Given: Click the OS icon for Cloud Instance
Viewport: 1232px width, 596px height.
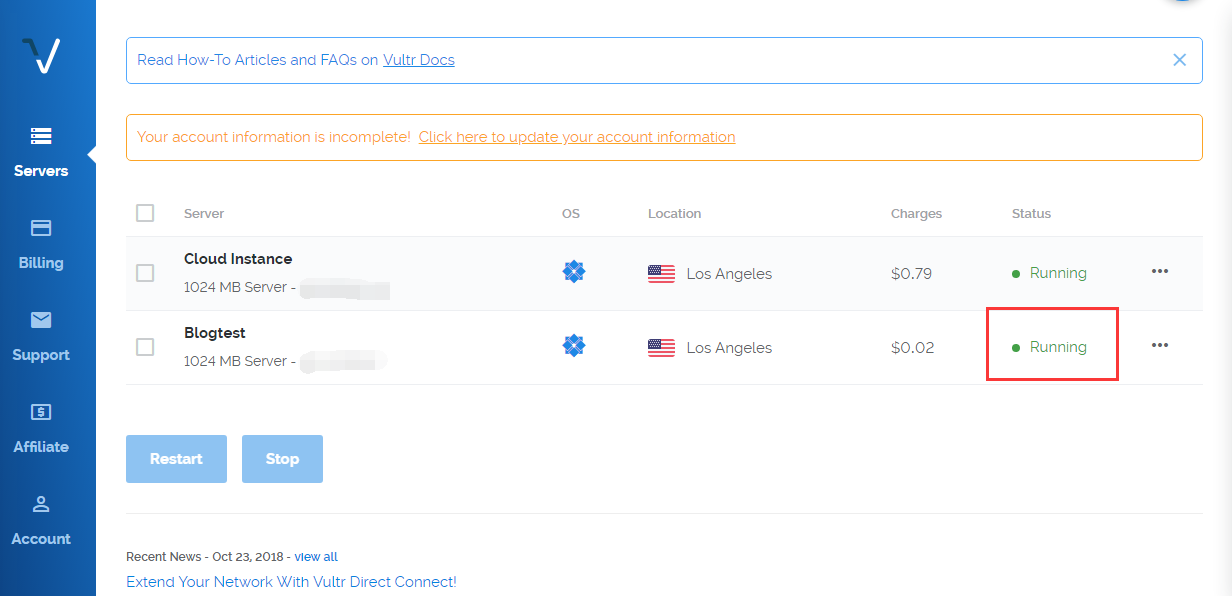Looking at the screenshot, I should (573, 272).
